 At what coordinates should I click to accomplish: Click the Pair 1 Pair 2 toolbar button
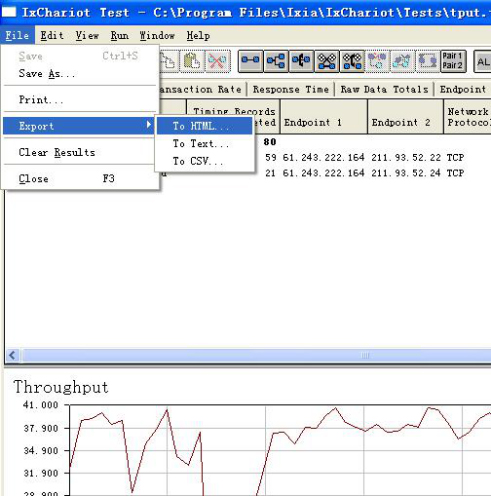click(453, 61)
